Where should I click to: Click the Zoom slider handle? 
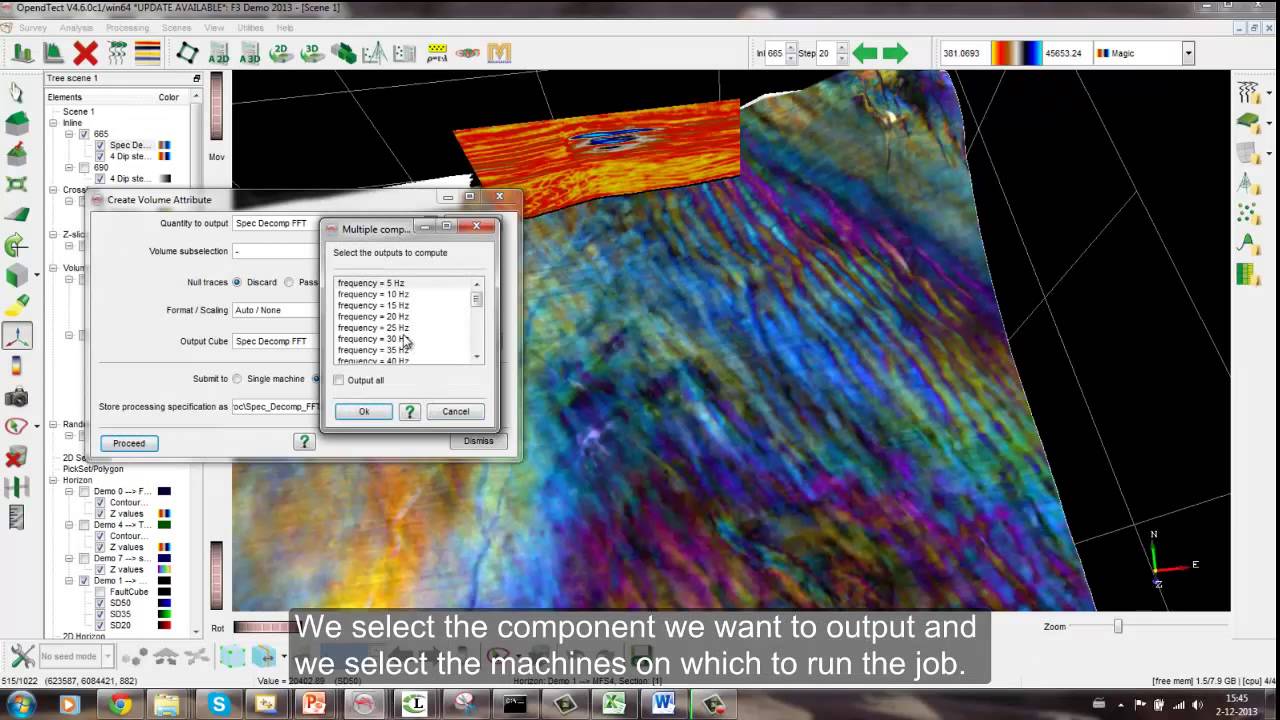tap(1118, 626)
